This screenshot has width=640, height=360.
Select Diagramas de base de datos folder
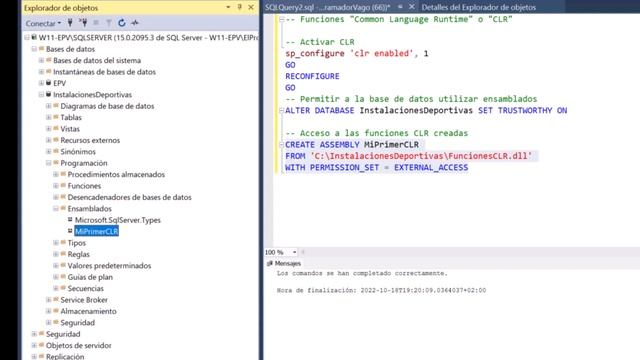[x=107, y=106]
